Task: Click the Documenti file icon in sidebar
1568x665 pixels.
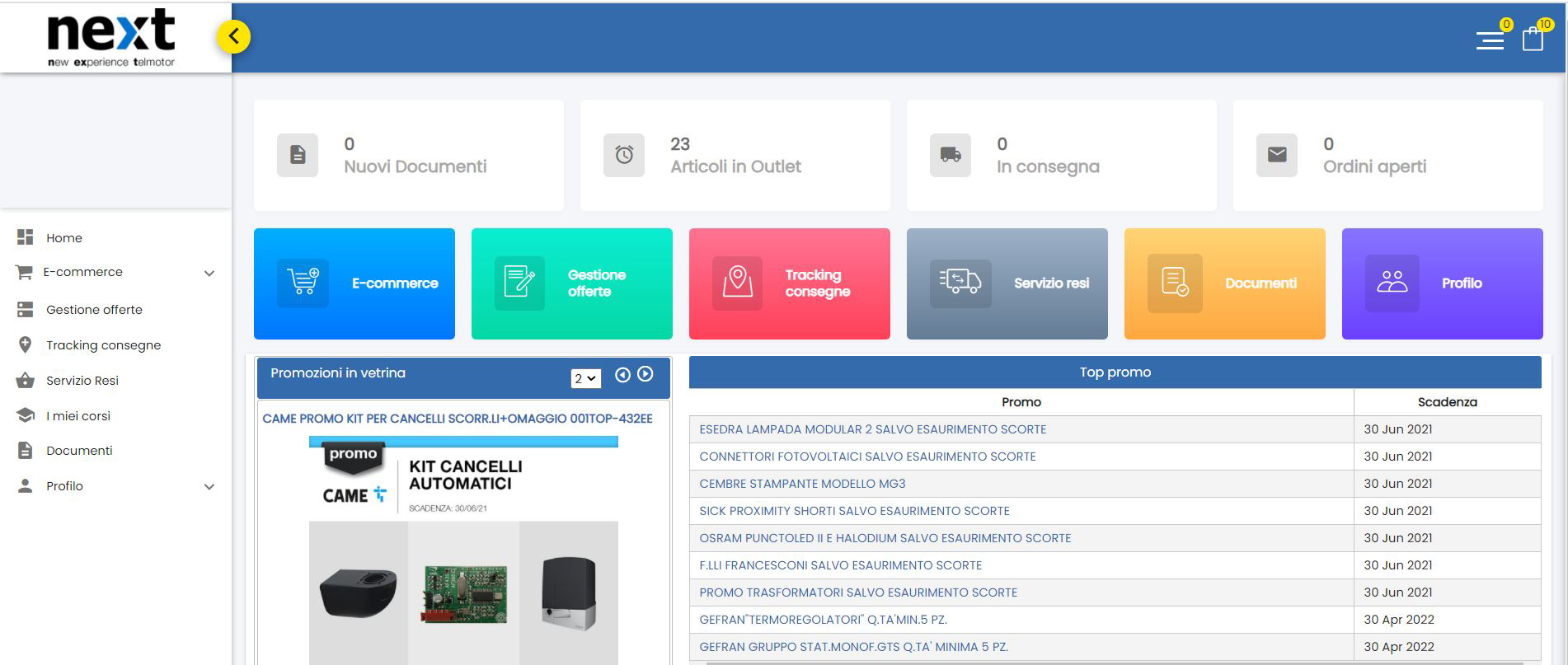Action: (26, 451)
